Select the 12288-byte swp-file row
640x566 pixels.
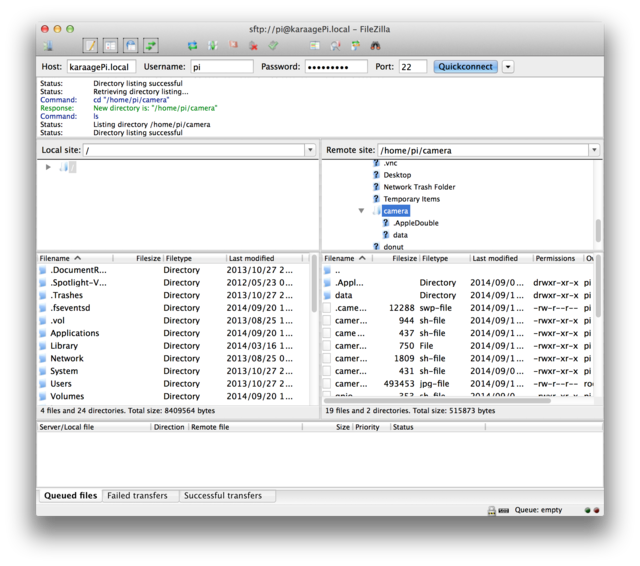(x=457, y=308)
